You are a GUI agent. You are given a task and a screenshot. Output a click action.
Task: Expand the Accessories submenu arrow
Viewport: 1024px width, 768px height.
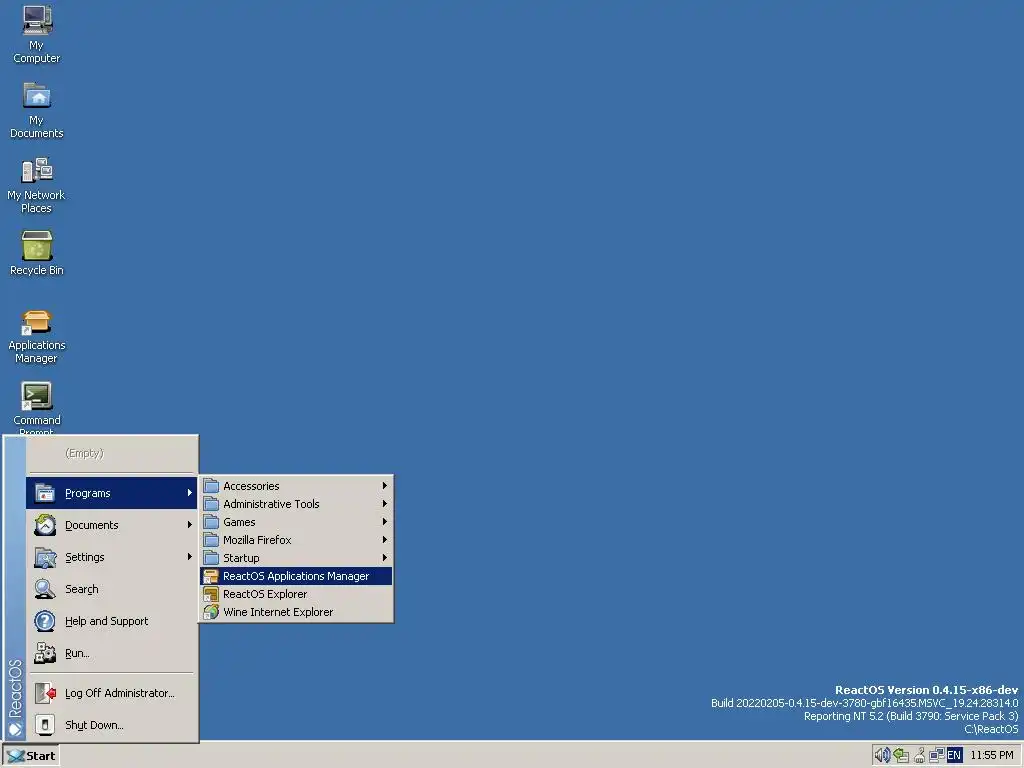(385, 486)
